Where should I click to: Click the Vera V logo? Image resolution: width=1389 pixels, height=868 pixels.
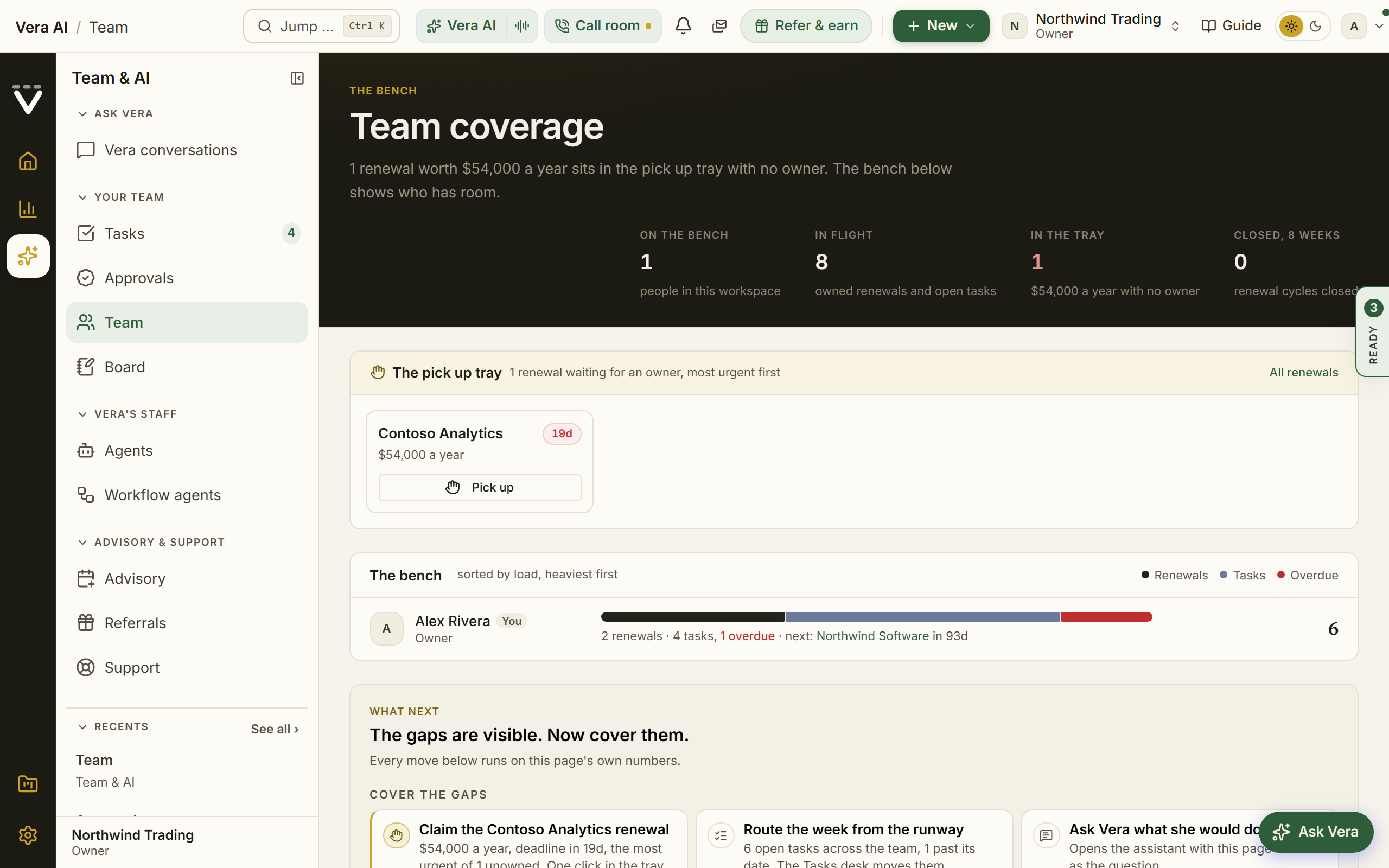point(28,100)
